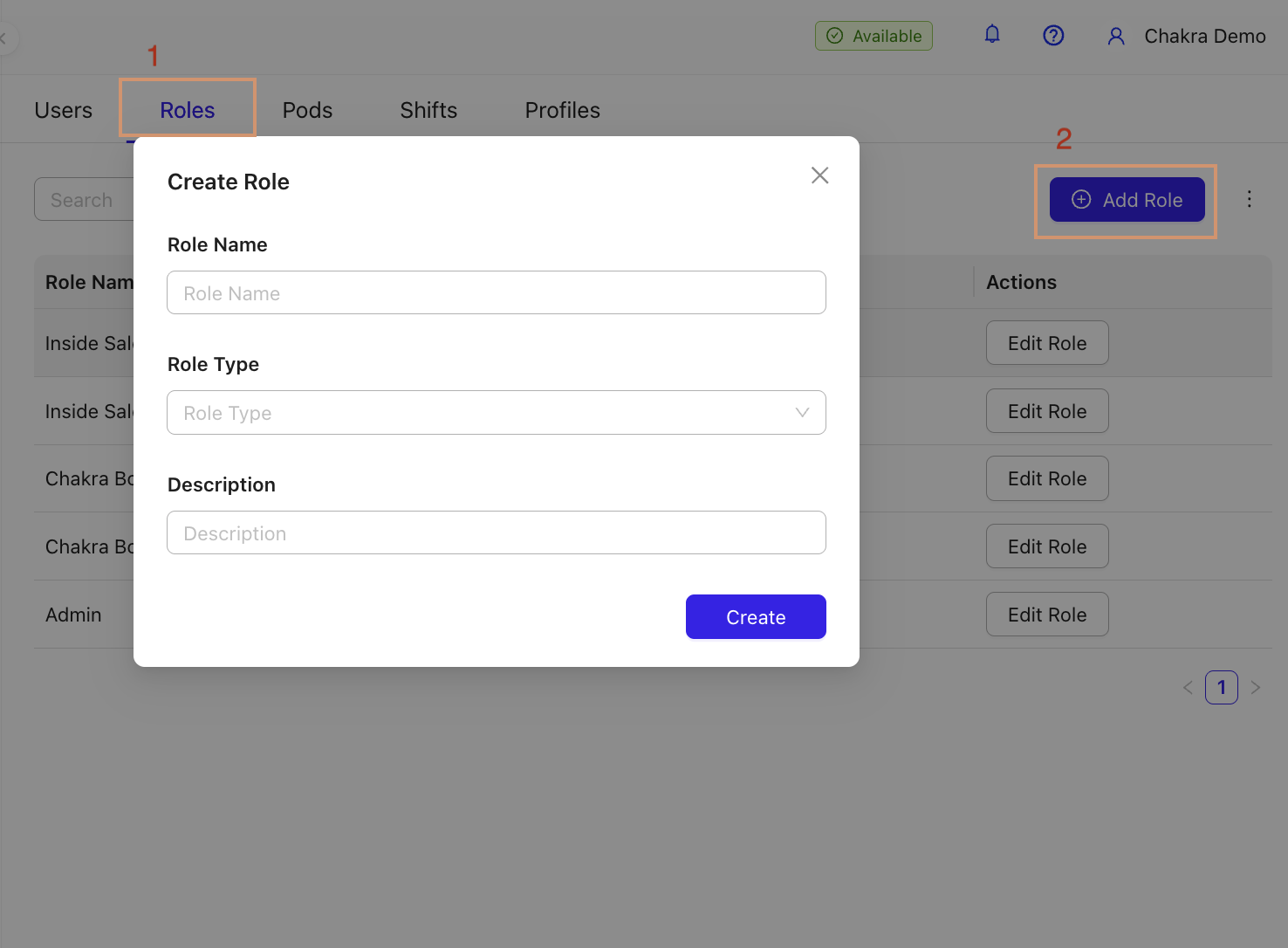Switch to the Users tab

tap(63, 110)
